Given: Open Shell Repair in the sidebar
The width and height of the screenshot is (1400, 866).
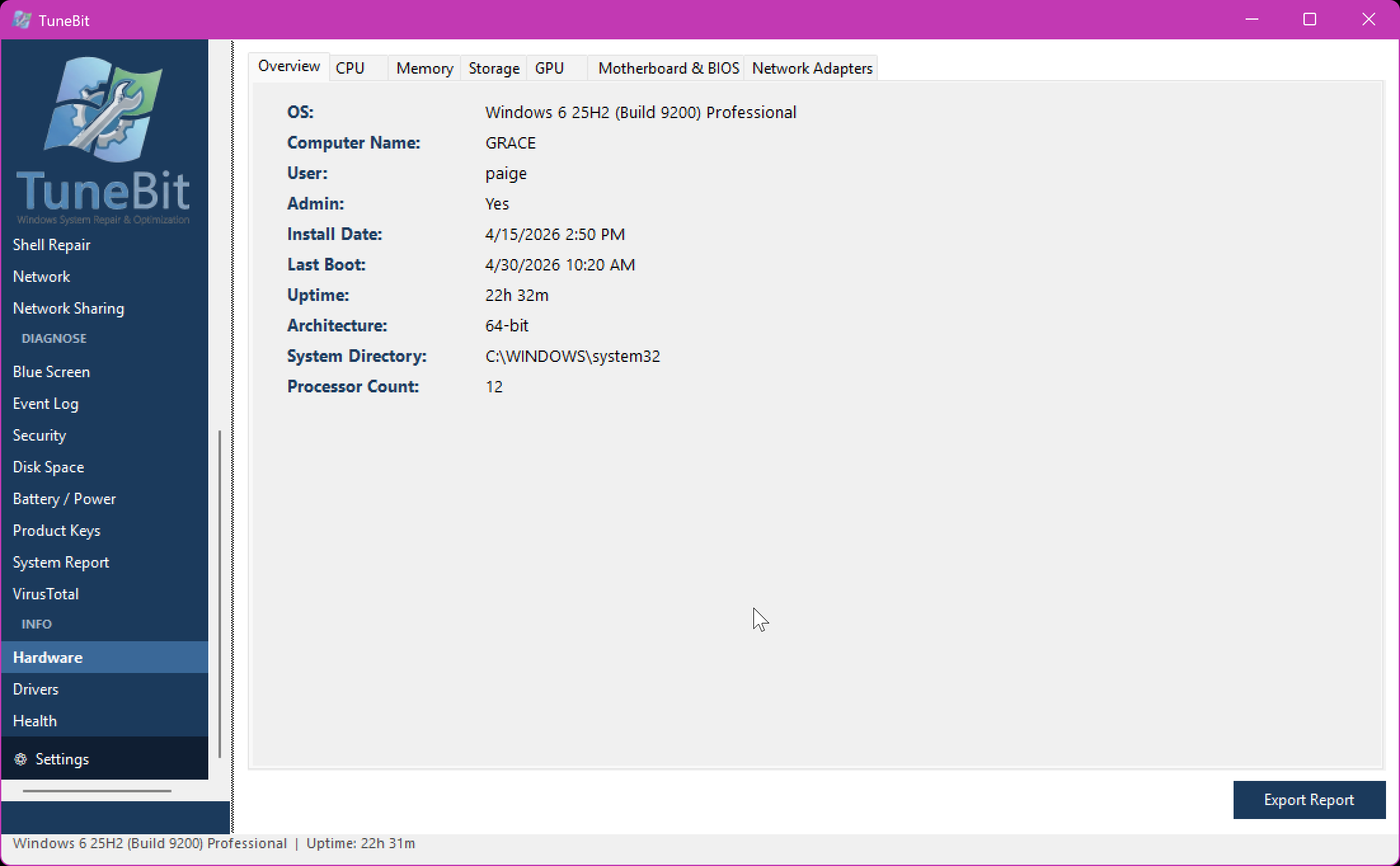Looking at the screenshot, I should (104, 244).
